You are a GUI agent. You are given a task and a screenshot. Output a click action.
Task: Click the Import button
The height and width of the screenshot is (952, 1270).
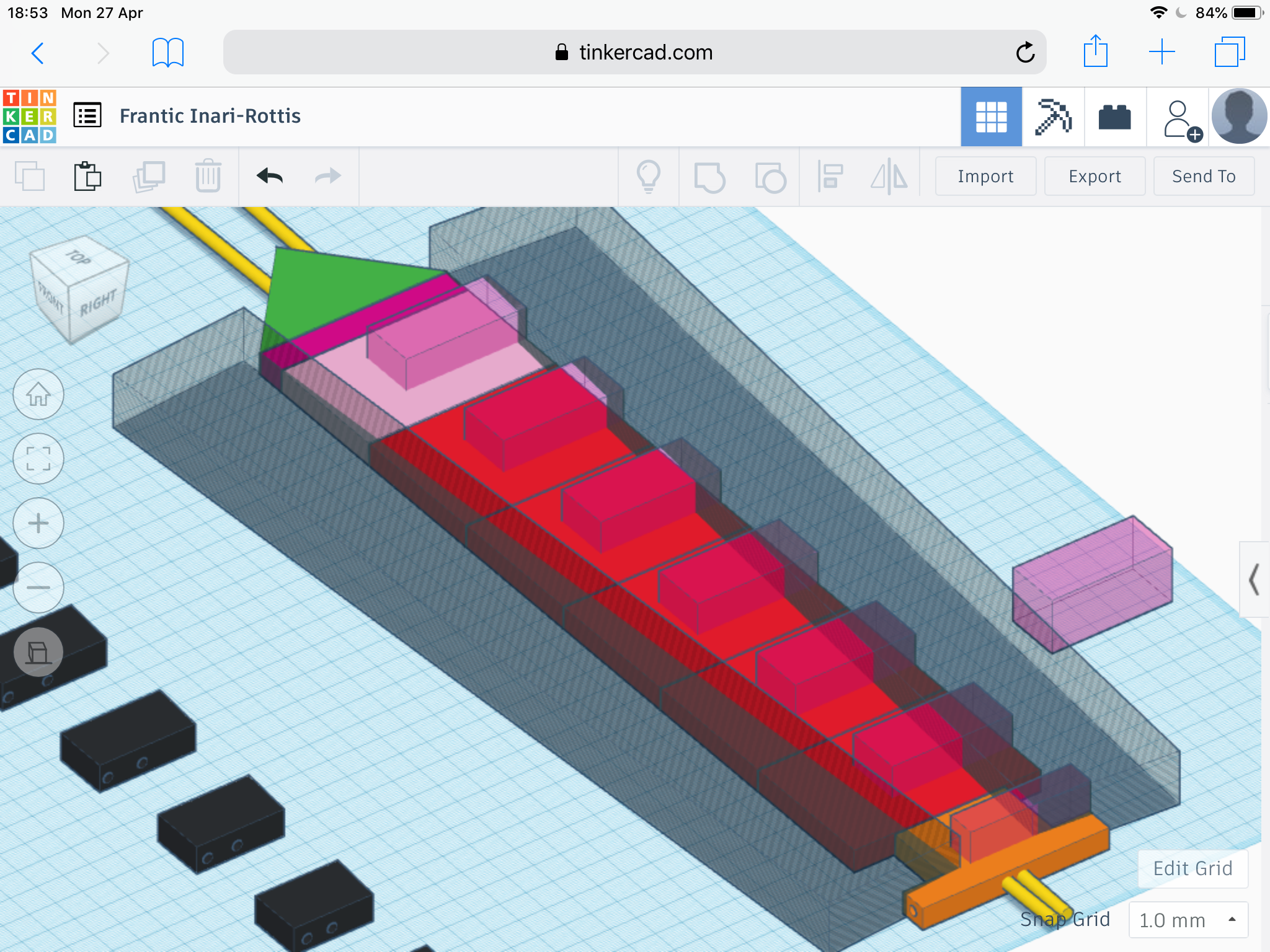coord(985,176)
